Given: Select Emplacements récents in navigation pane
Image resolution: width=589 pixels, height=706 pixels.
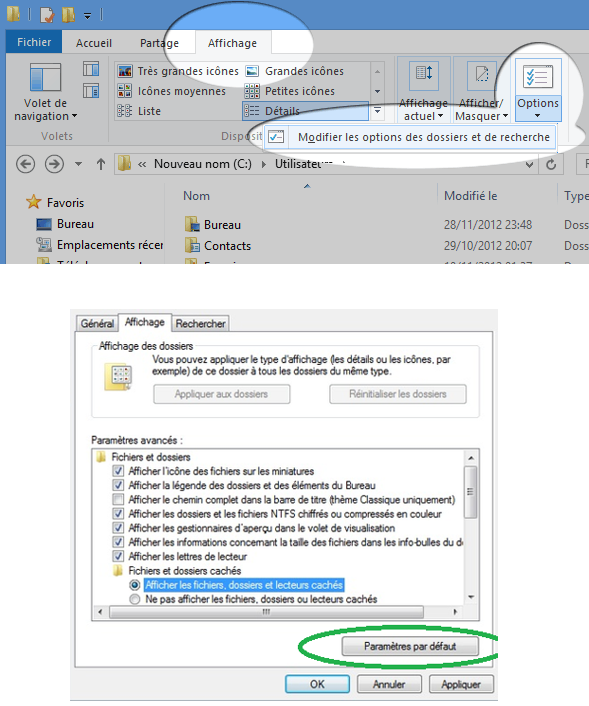Looking at the screenshot, I should (99, 245).
